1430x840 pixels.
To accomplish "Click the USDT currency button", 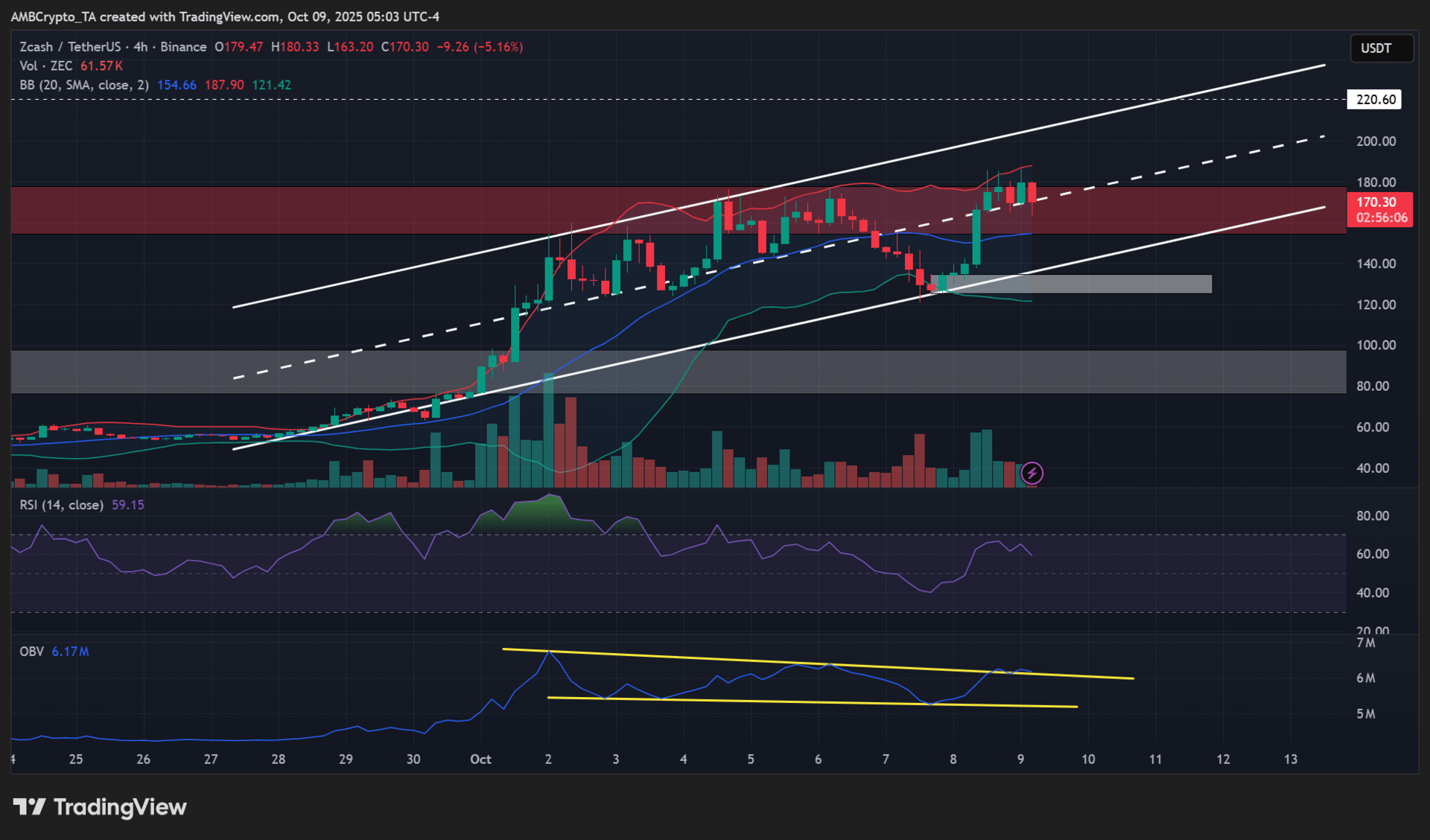I will (x=1381, y=48).
